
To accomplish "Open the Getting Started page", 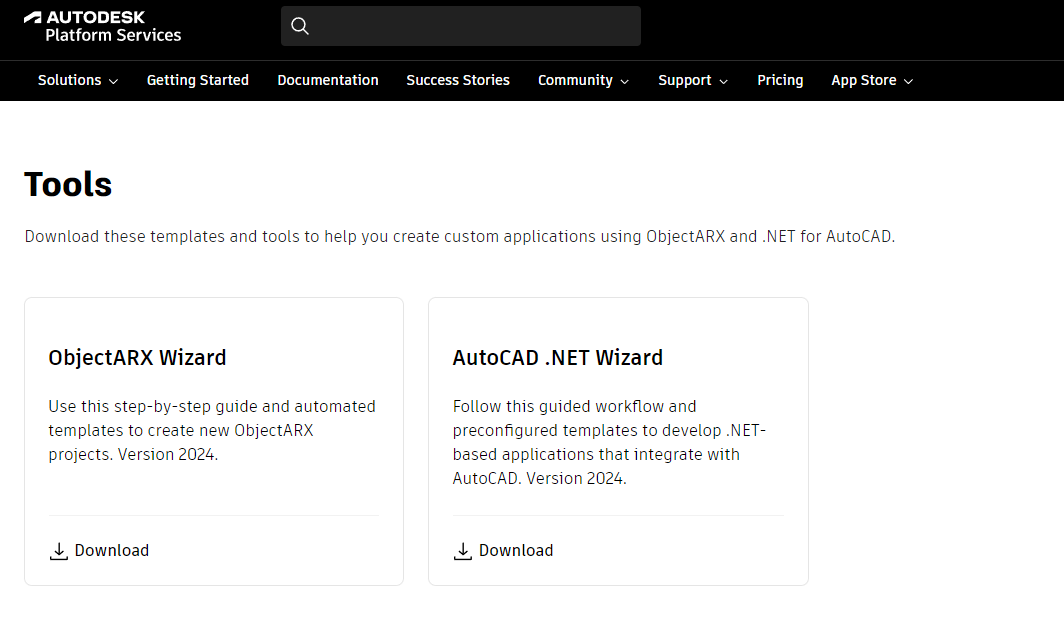I will (x=197, y=80).
